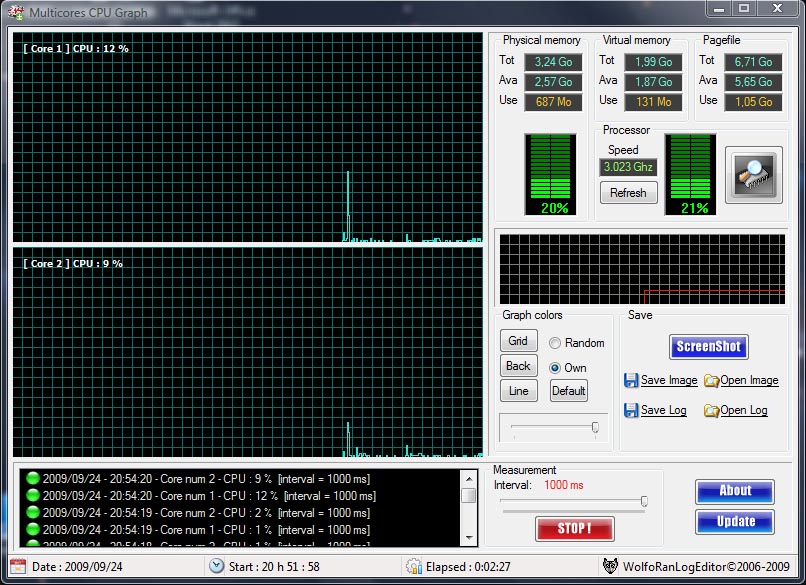The image size is (806, 585).
Task: Select the Random graph color option
Action: point(555,343)
